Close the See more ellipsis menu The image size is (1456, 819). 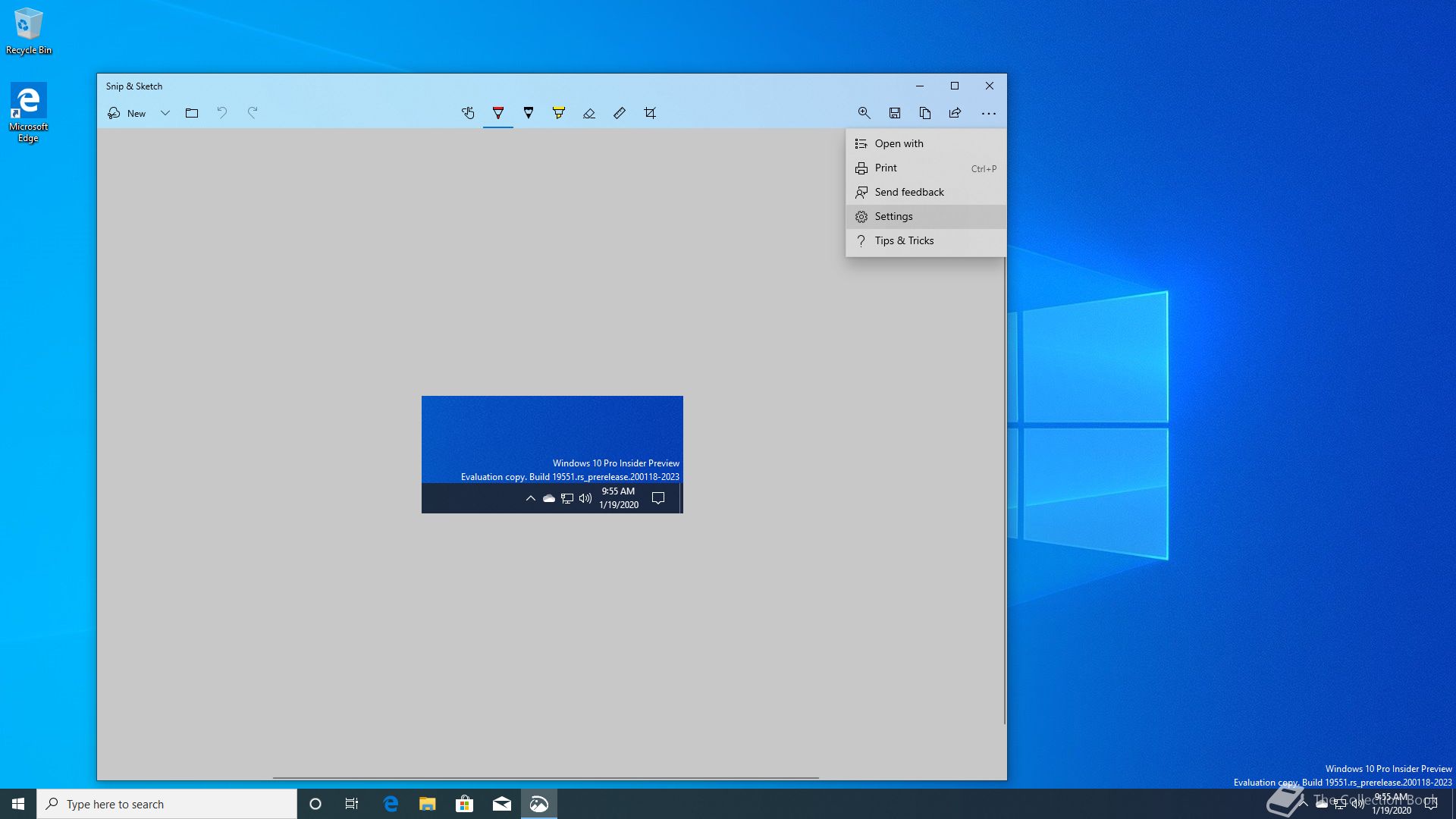[x=988, y=113]
